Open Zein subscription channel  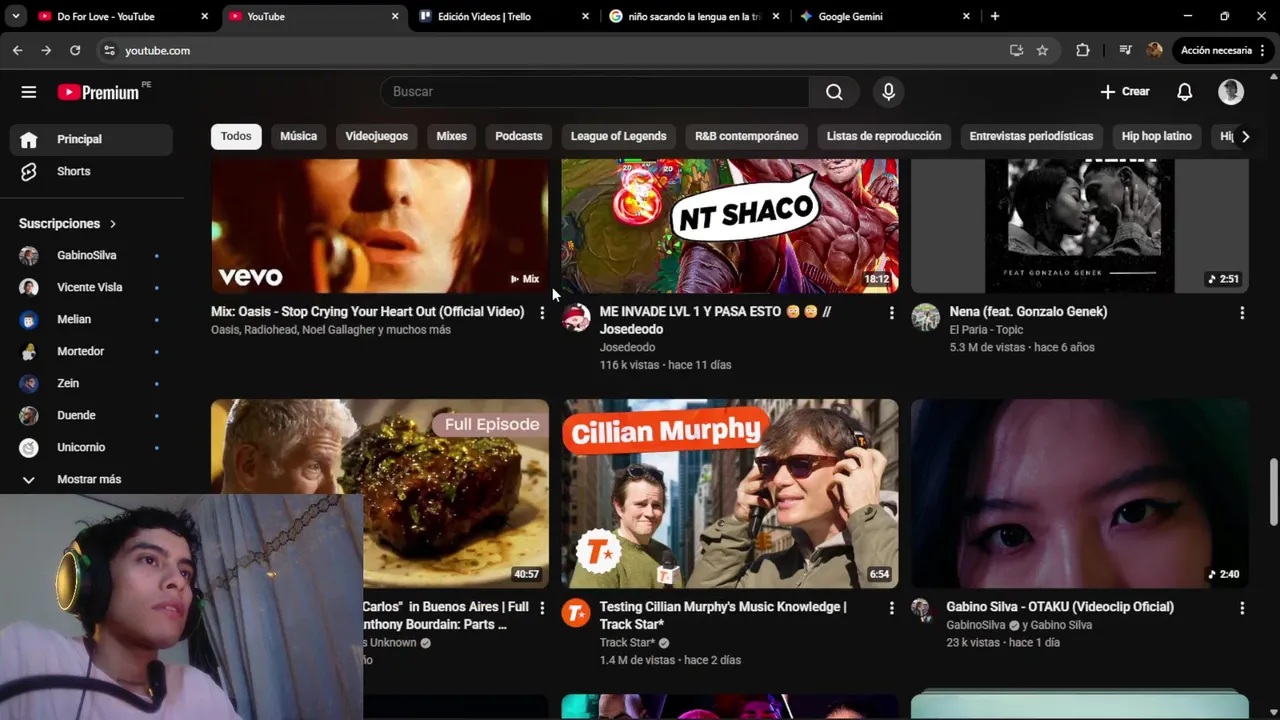point(91,383)
